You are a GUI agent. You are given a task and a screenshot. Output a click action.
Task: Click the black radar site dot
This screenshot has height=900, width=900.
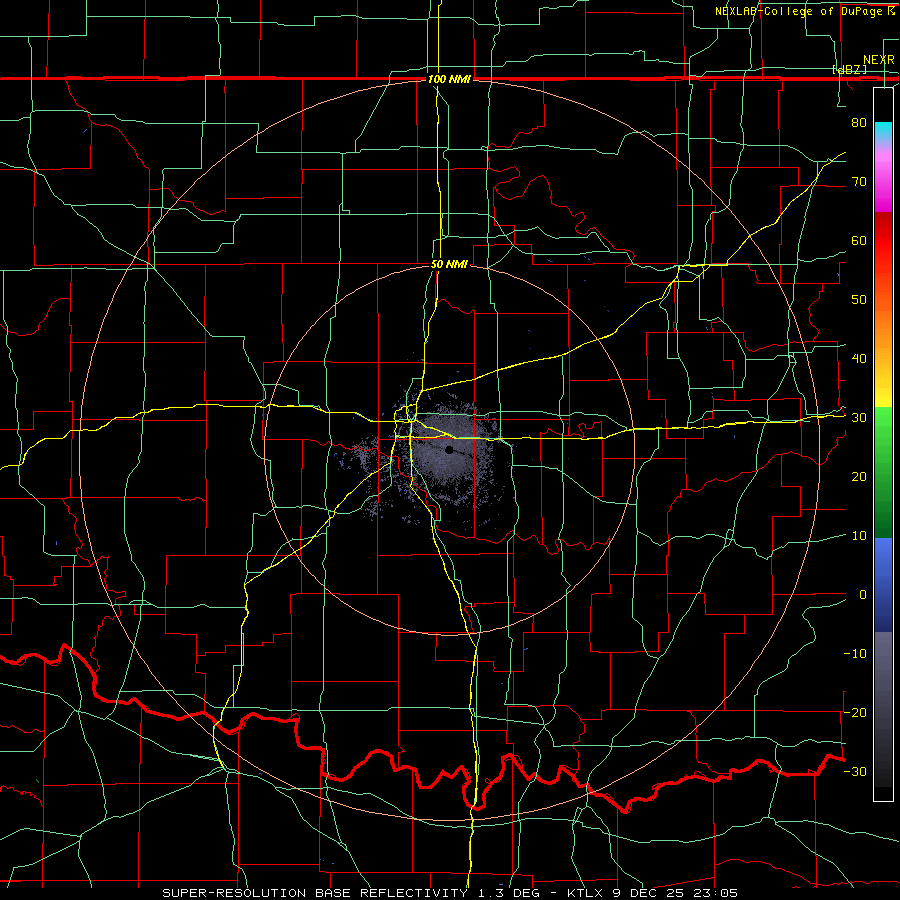[x=449, y=450]
